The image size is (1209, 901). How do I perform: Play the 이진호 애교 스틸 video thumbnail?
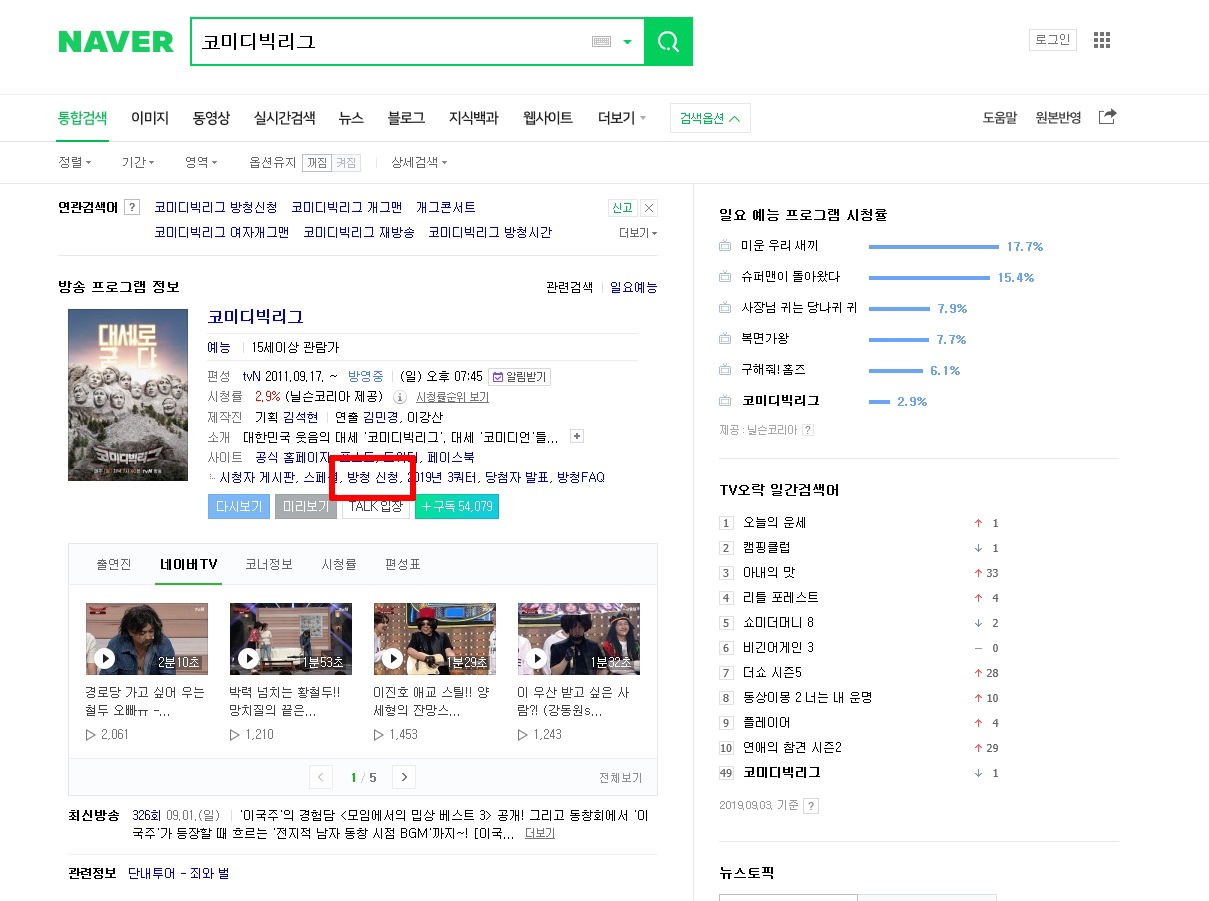[x=435, y=639]
